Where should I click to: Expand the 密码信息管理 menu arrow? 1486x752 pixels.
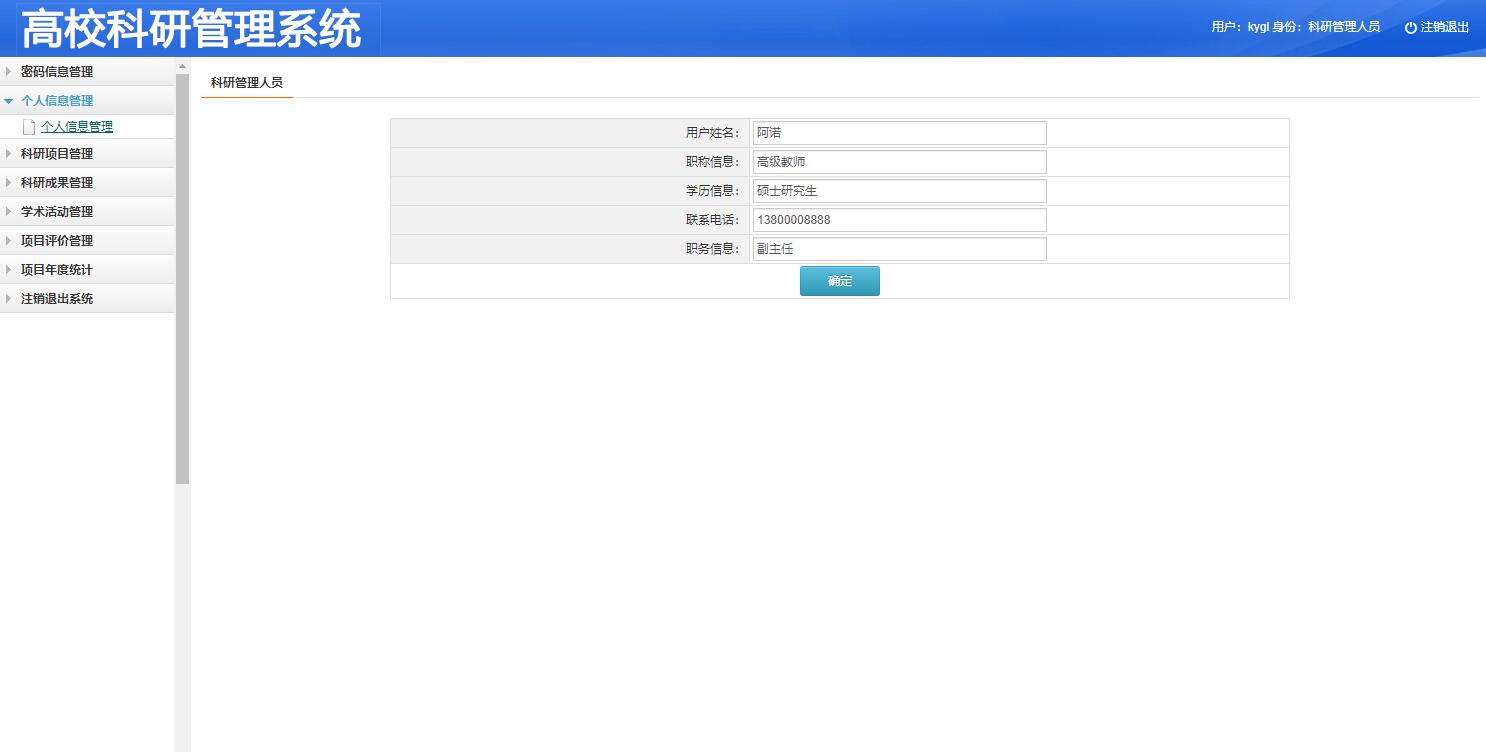[8, 72]
